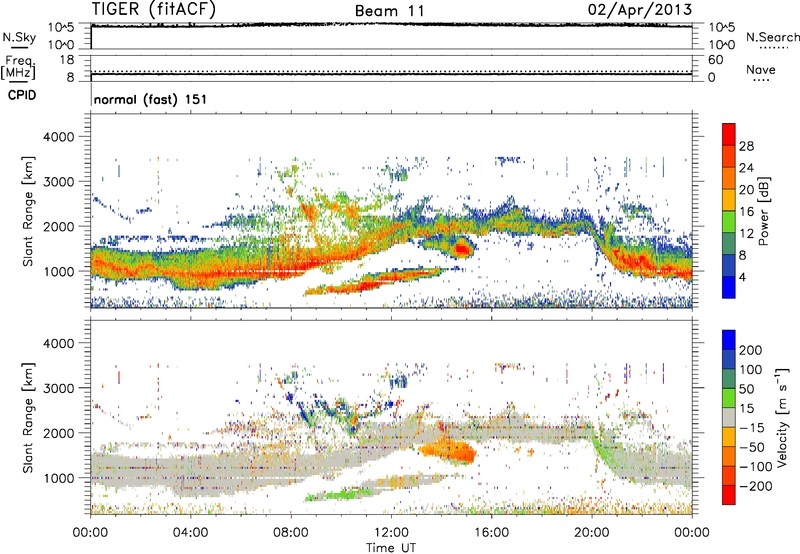The width and height of the screenshot is (800, 554).
Task: Click the '04:00' time tick label
Action: (x=191, y=533)
